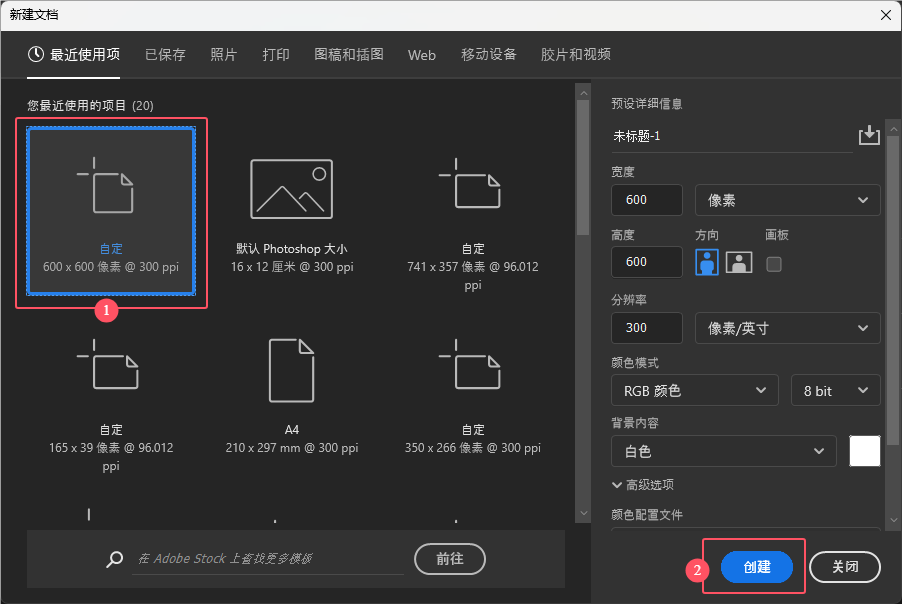Viewport: 902px width, 604px height.
Task: Open the width unit dropdown (像素)
Action: click(788, 200)
